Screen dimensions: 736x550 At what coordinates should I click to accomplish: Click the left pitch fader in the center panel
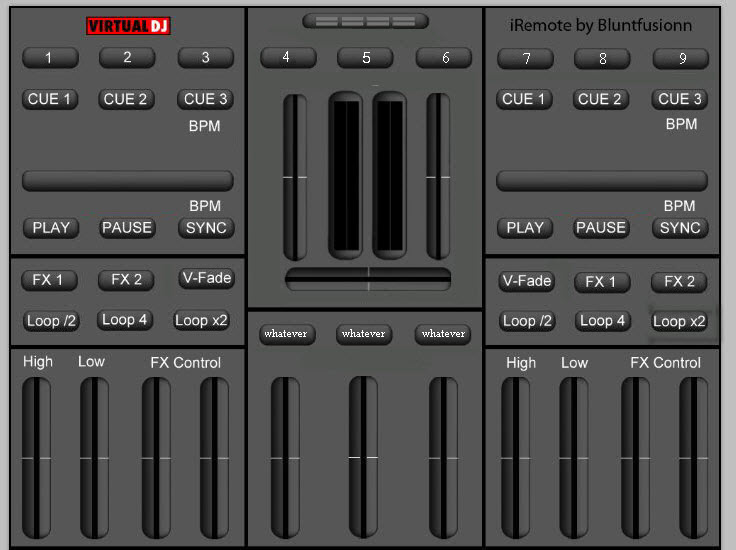295,177
